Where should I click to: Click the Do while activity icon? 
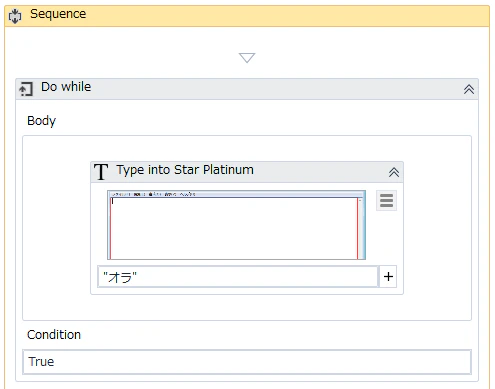[26, 89]
